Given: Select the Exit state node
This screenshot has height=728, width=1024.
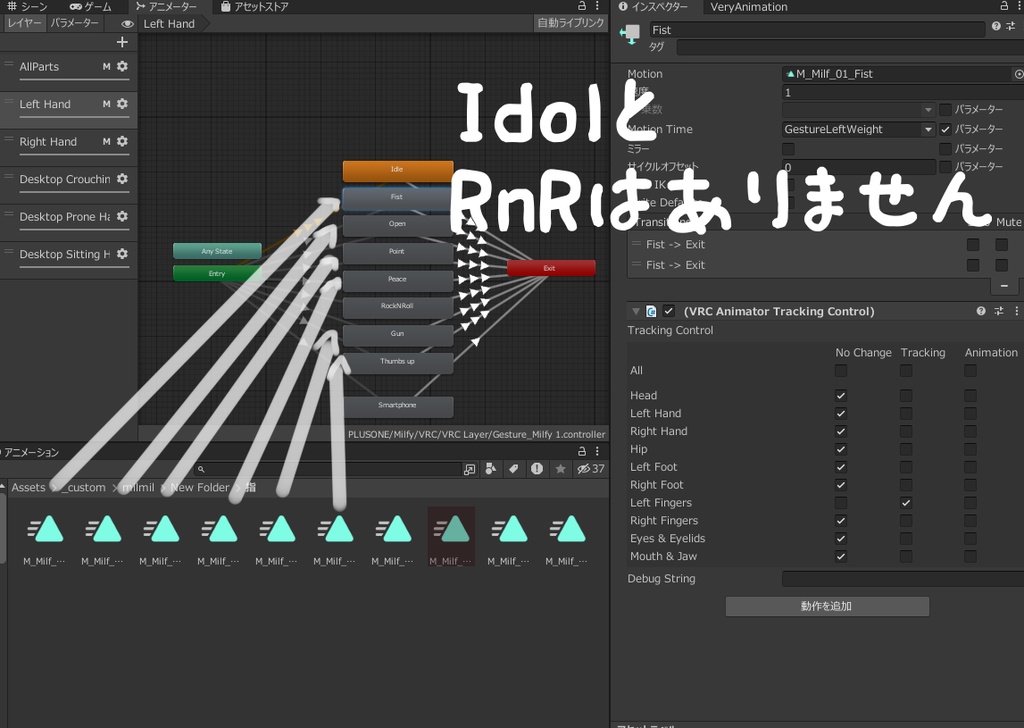Looking at the screenshot, I should (x=551, y=268).
